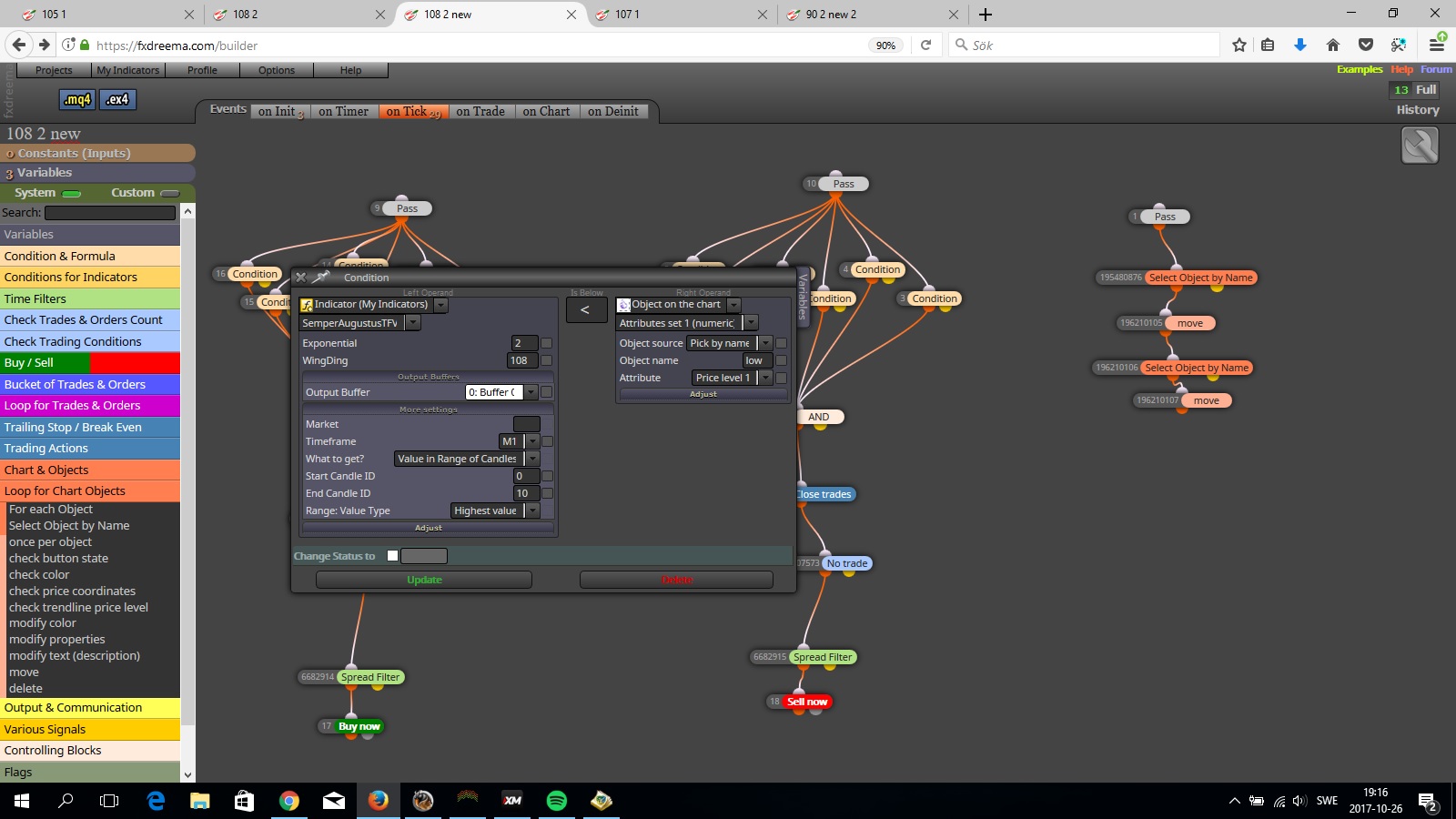The height and width of the screenshot is (819, 1456).
Task: Open Microsoft Edge from the taskbar
Action: (x=156, y=801)
